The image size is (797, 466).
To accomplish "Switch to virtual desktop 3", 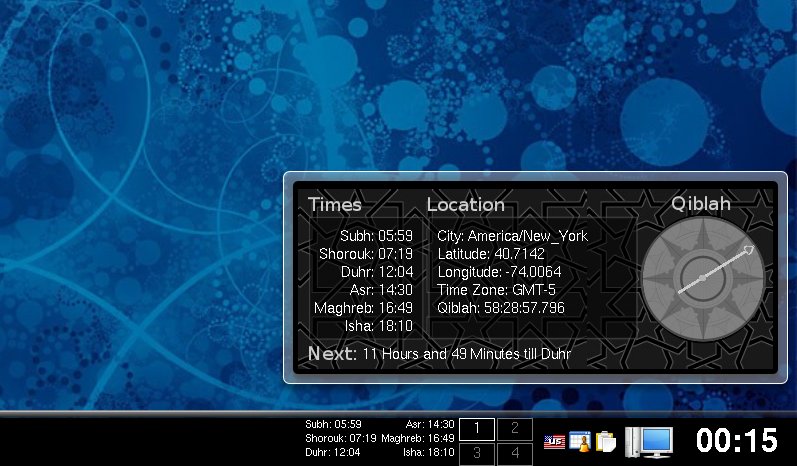I will [477, 453].
